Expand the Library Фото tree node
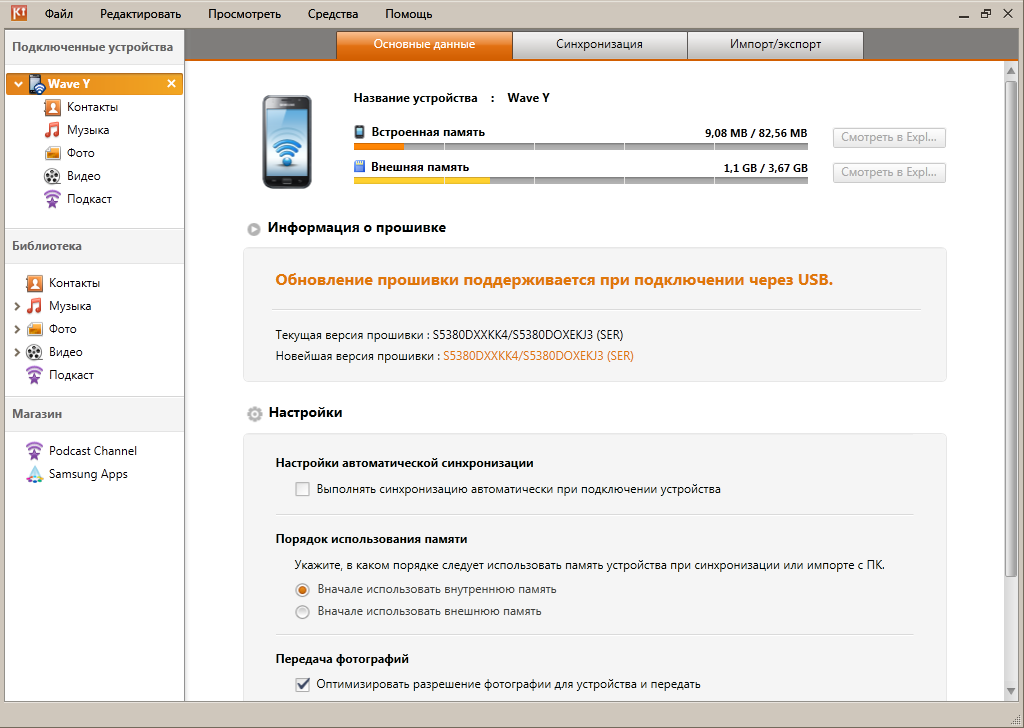 (x=17, y=329)
